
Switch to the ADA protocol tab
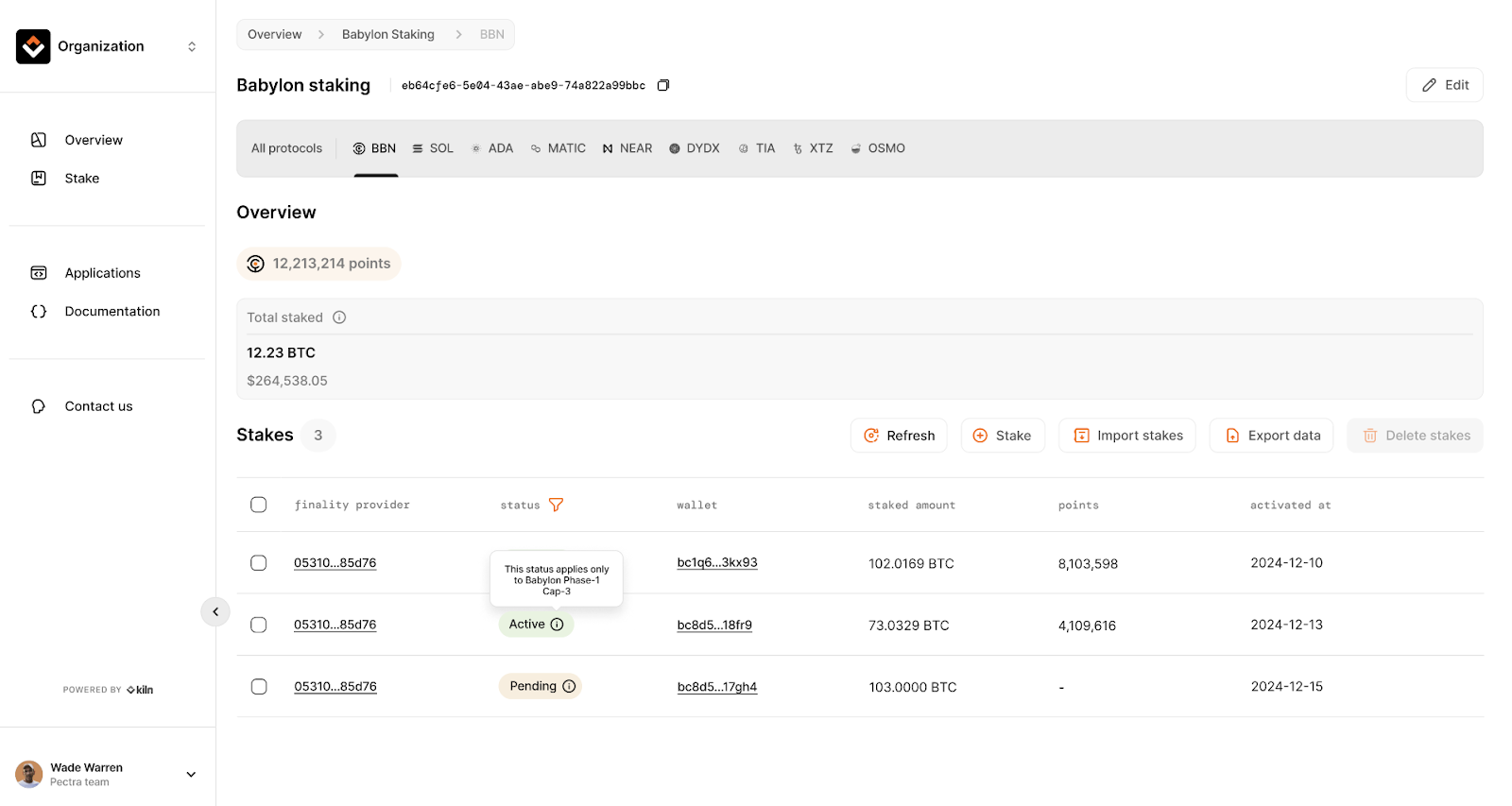[492, 148]
